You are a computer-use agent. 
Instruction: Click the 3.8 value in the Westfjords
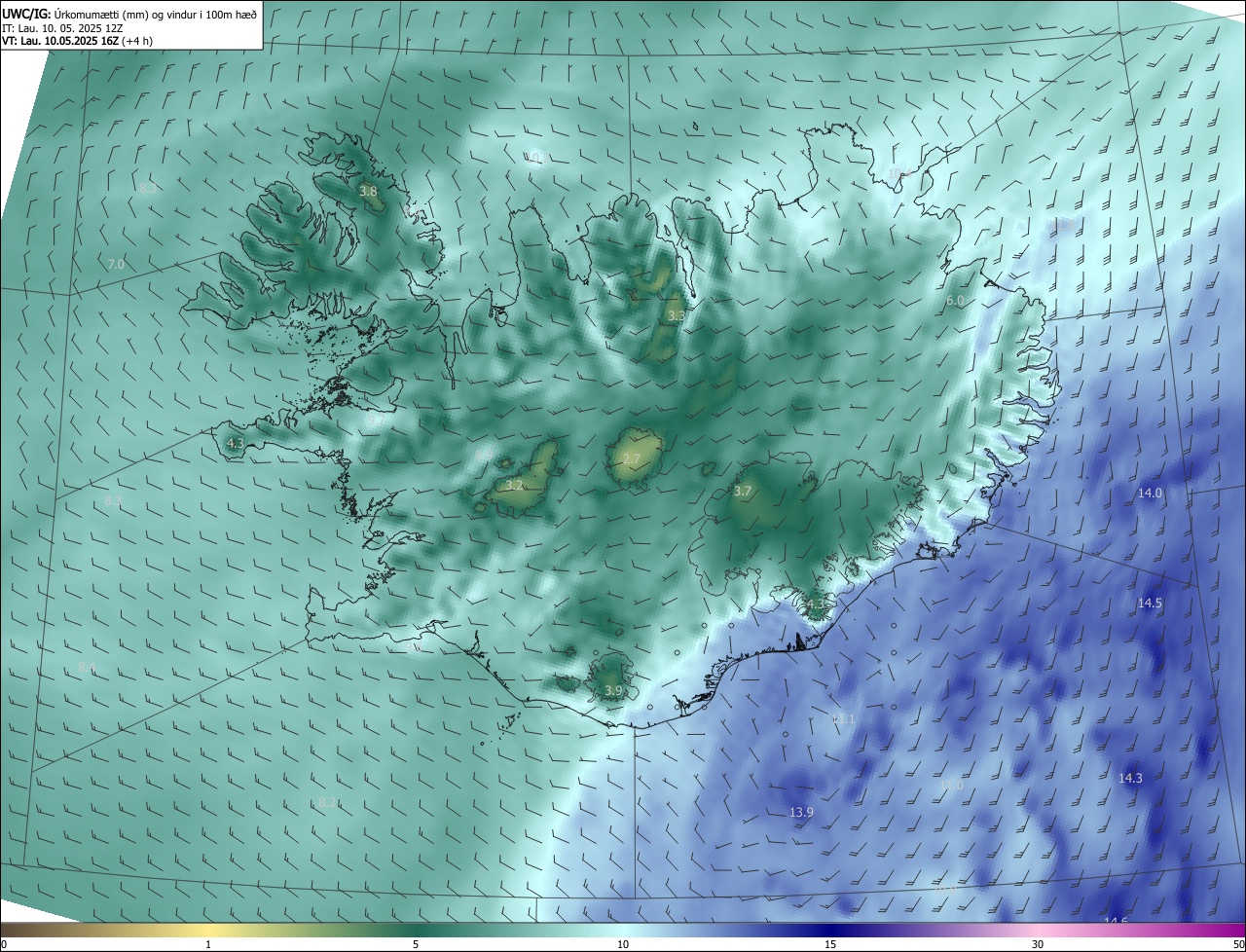[x=368, y=192]
